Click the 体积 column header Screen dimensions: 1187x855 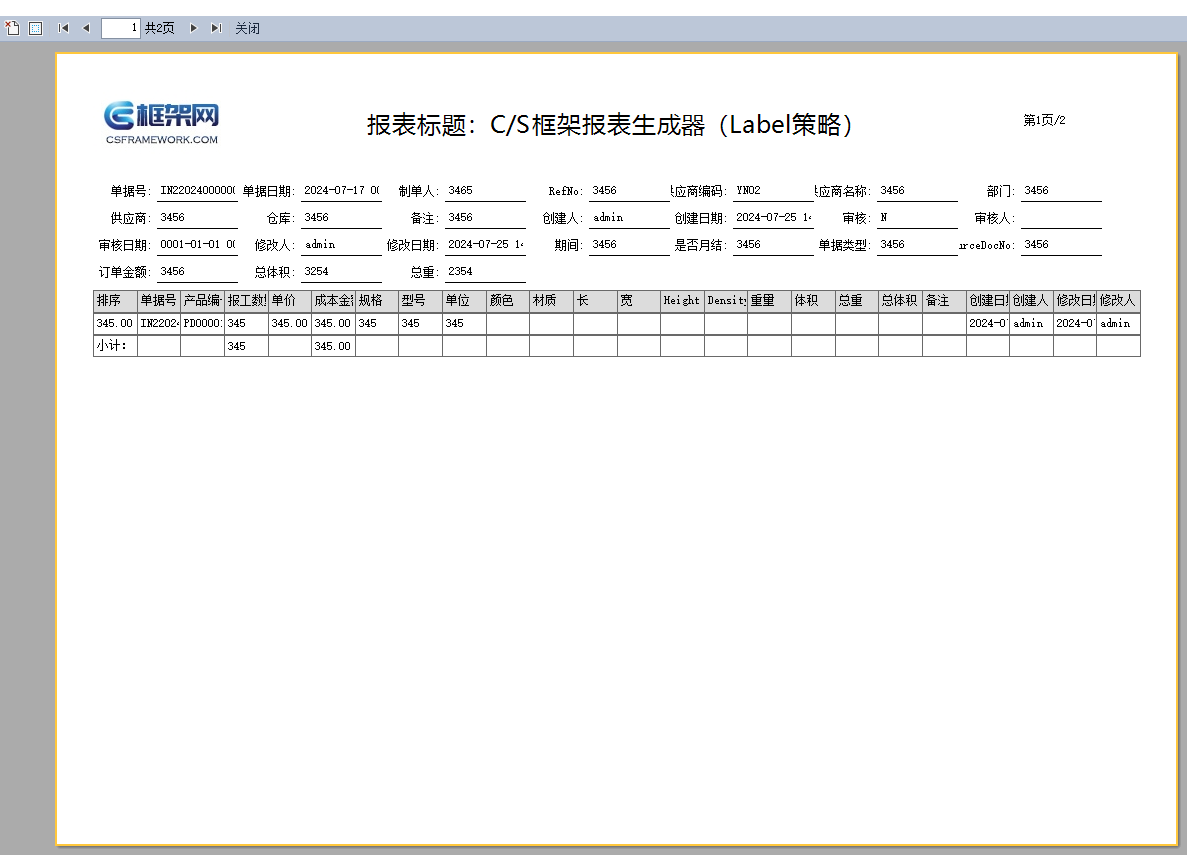pos(813,301)
